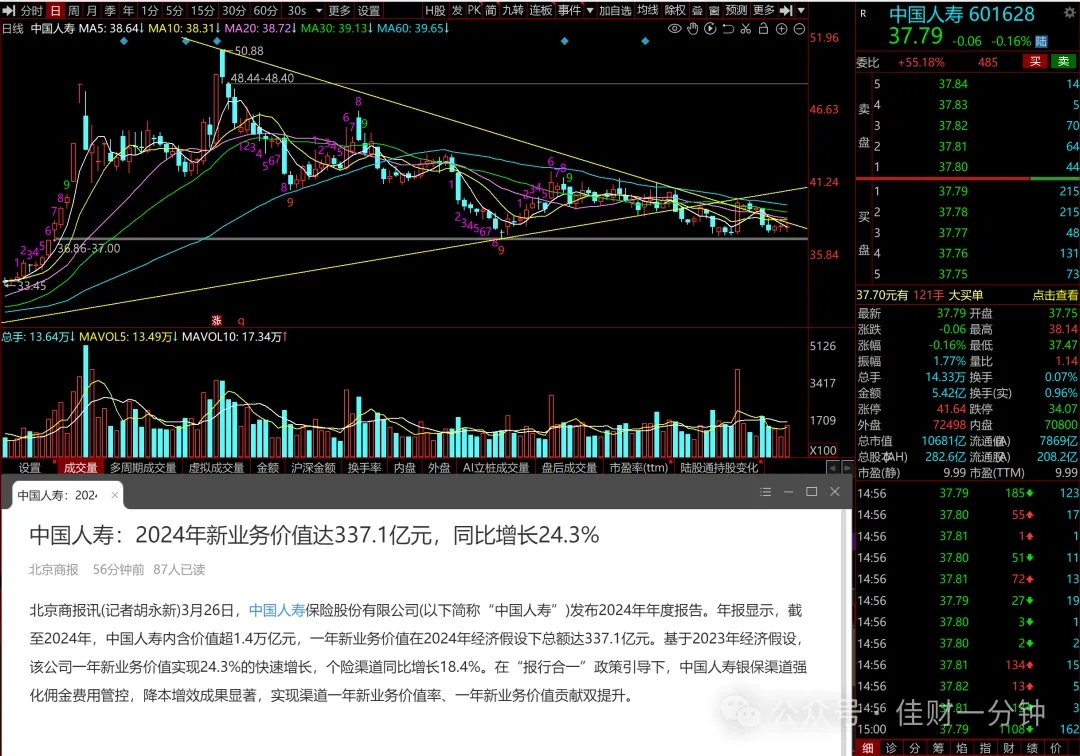The height and width of the screenshot is (756, 1080).
Task: Switch to 1分 minute chart
Action: [149, 10]
